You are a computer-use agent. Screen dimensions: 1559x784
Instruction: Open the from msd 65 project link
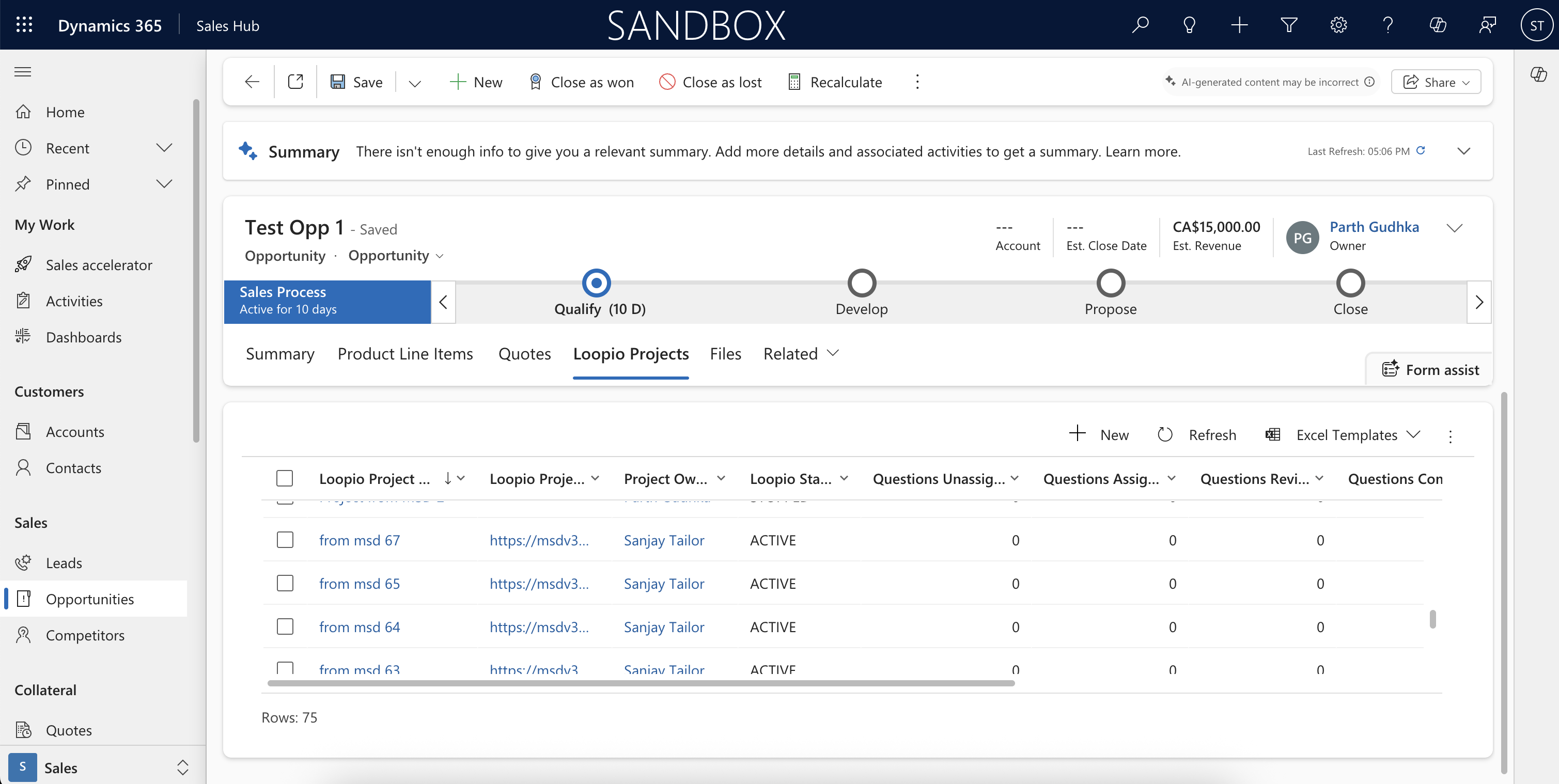(360, 583)
